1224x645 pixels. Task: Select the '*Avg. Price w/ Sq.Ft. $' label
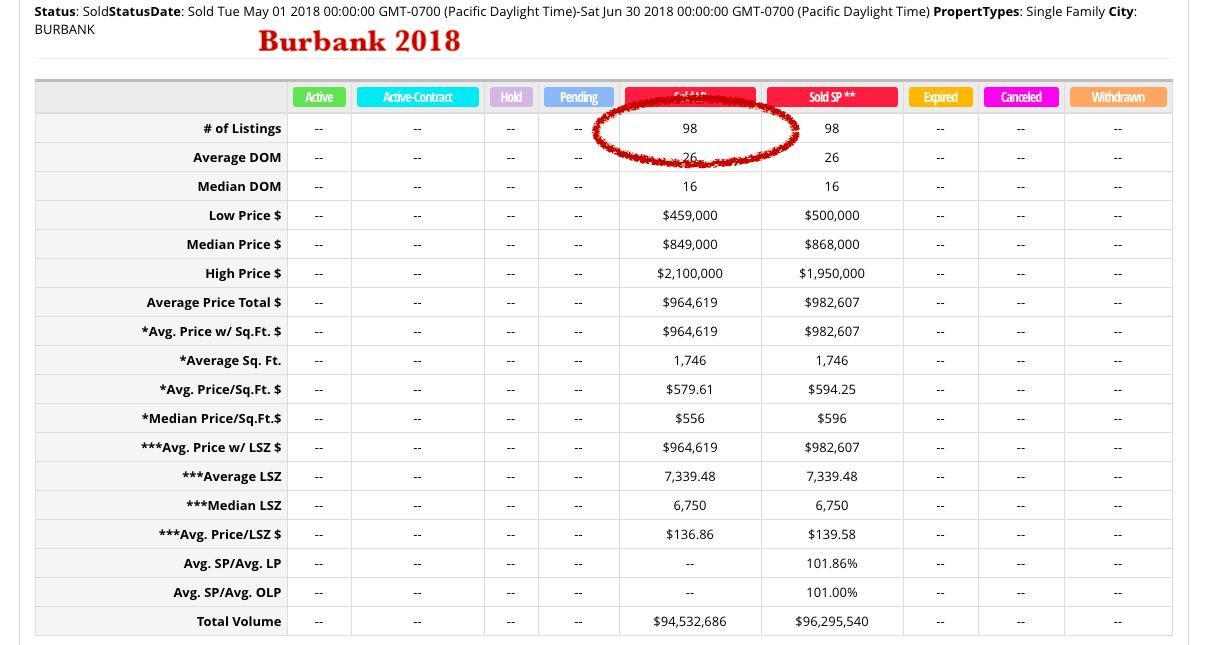point(211,331)
